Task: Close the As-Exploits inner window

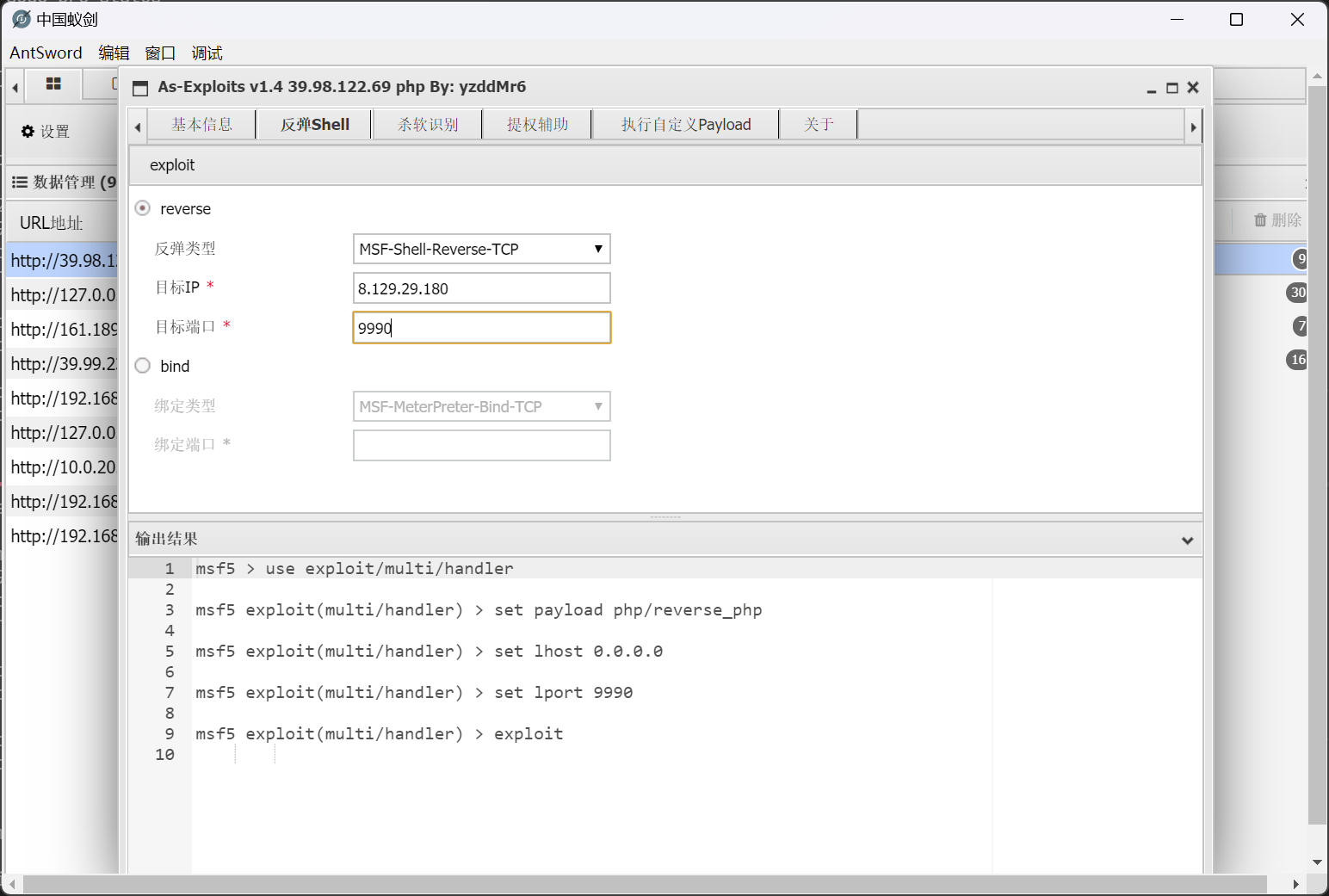Action: [1193, 88]
